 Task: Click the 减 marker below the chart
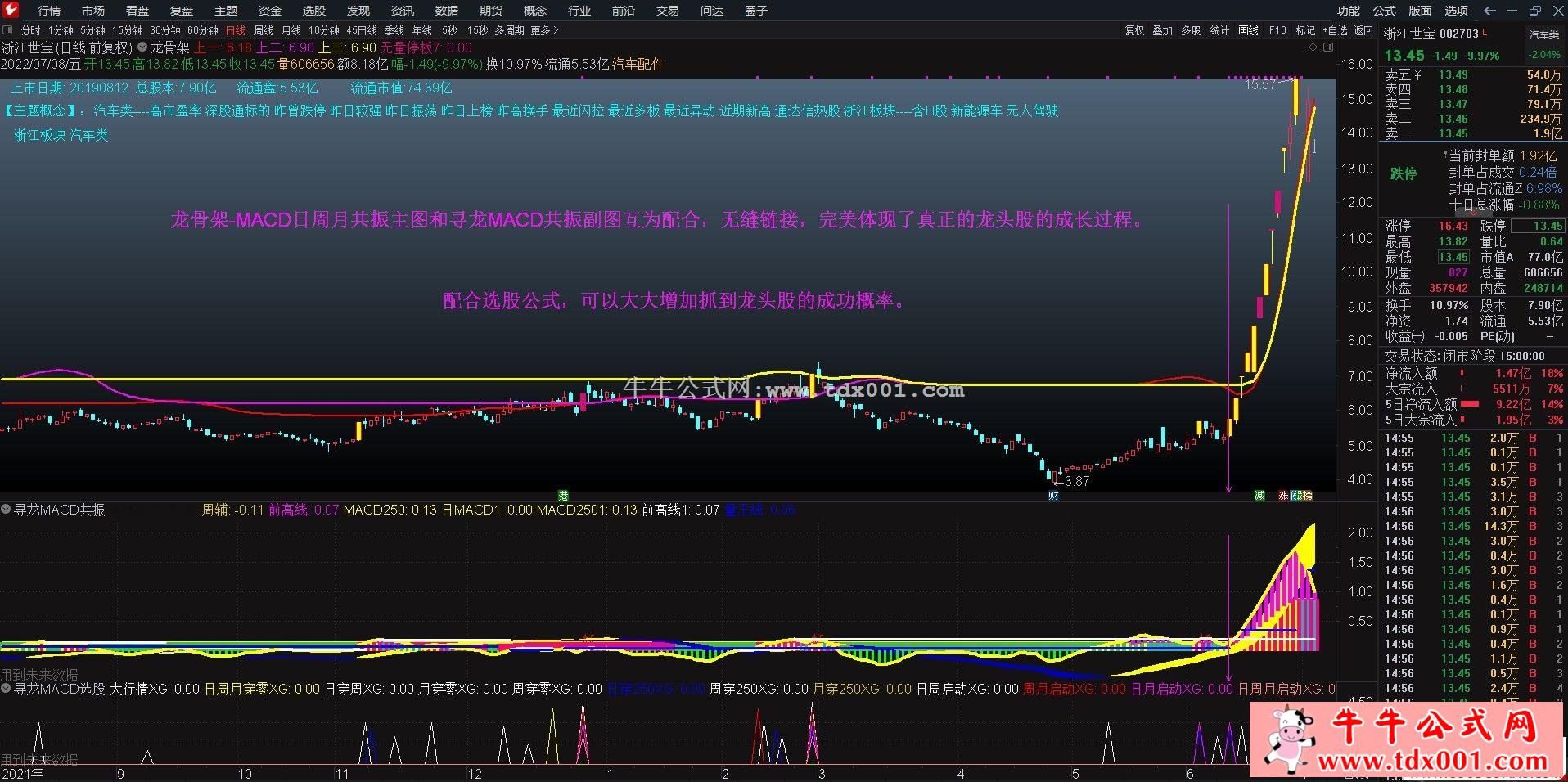coord(1259,495)
